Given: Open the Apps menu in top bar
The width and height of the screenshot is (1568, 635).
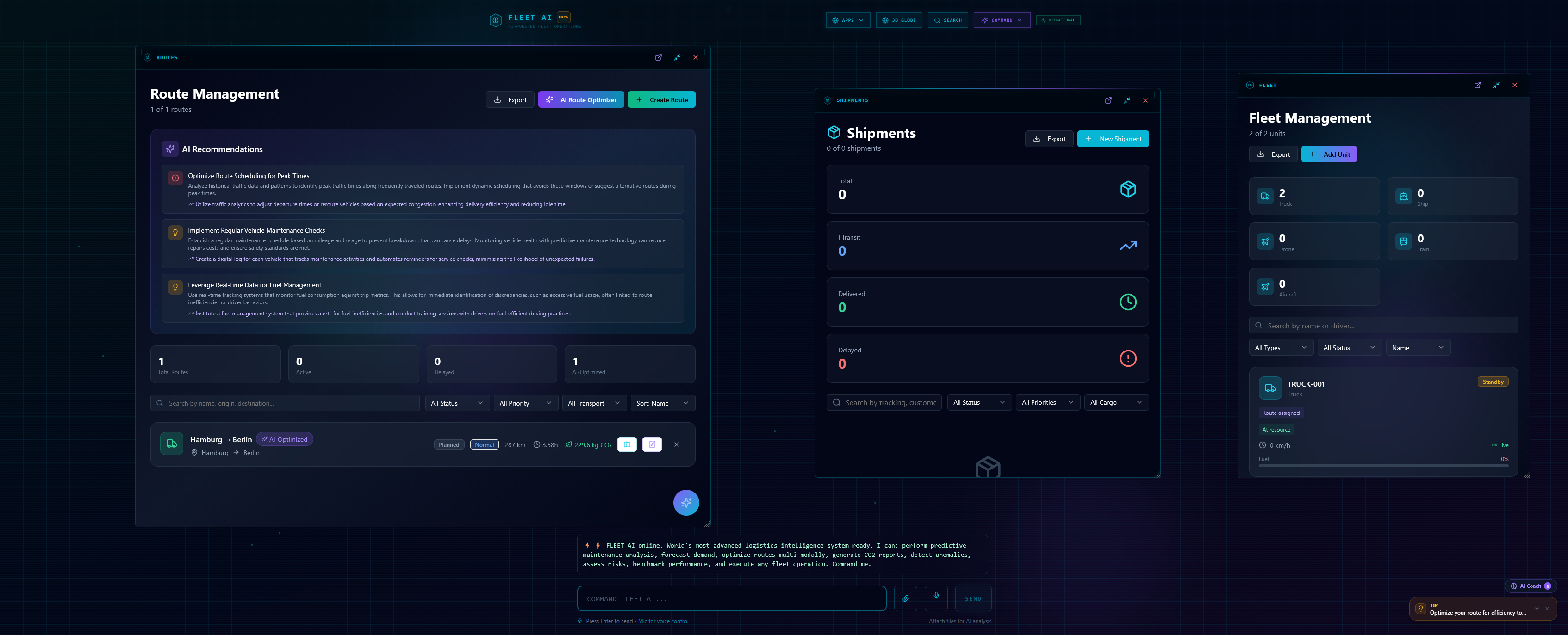Looking at the screenshot, I should pos(847,20).
